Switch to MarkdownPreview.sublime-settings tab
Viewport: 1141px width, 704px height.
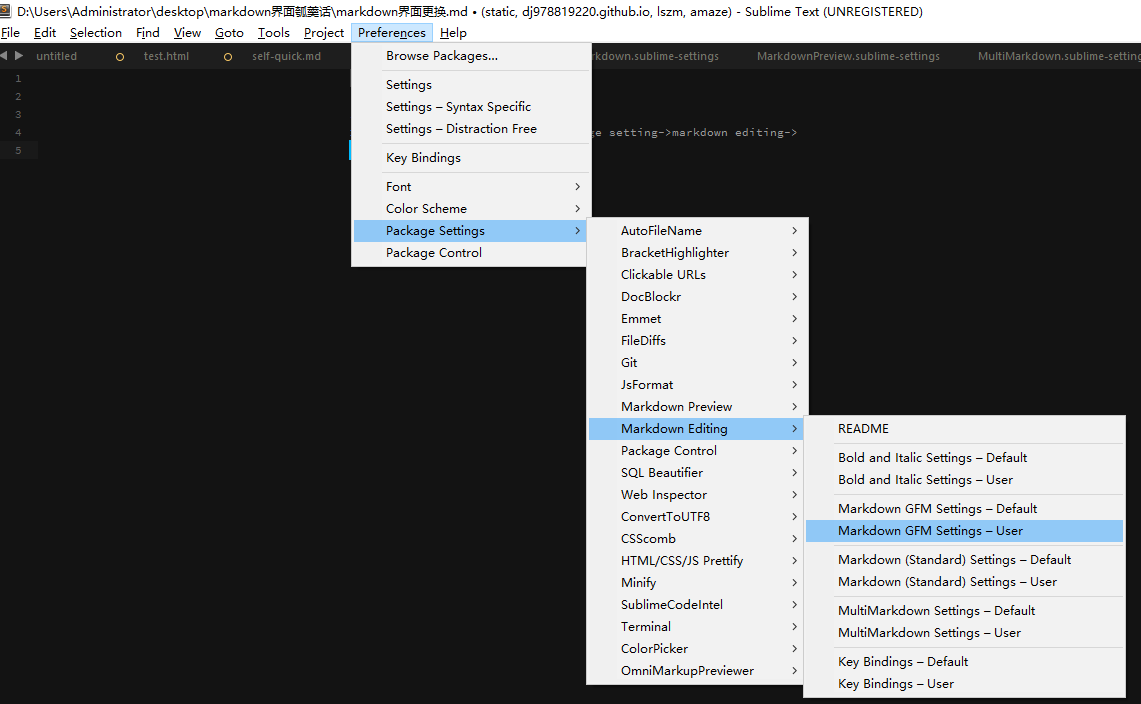click(848, 57)
